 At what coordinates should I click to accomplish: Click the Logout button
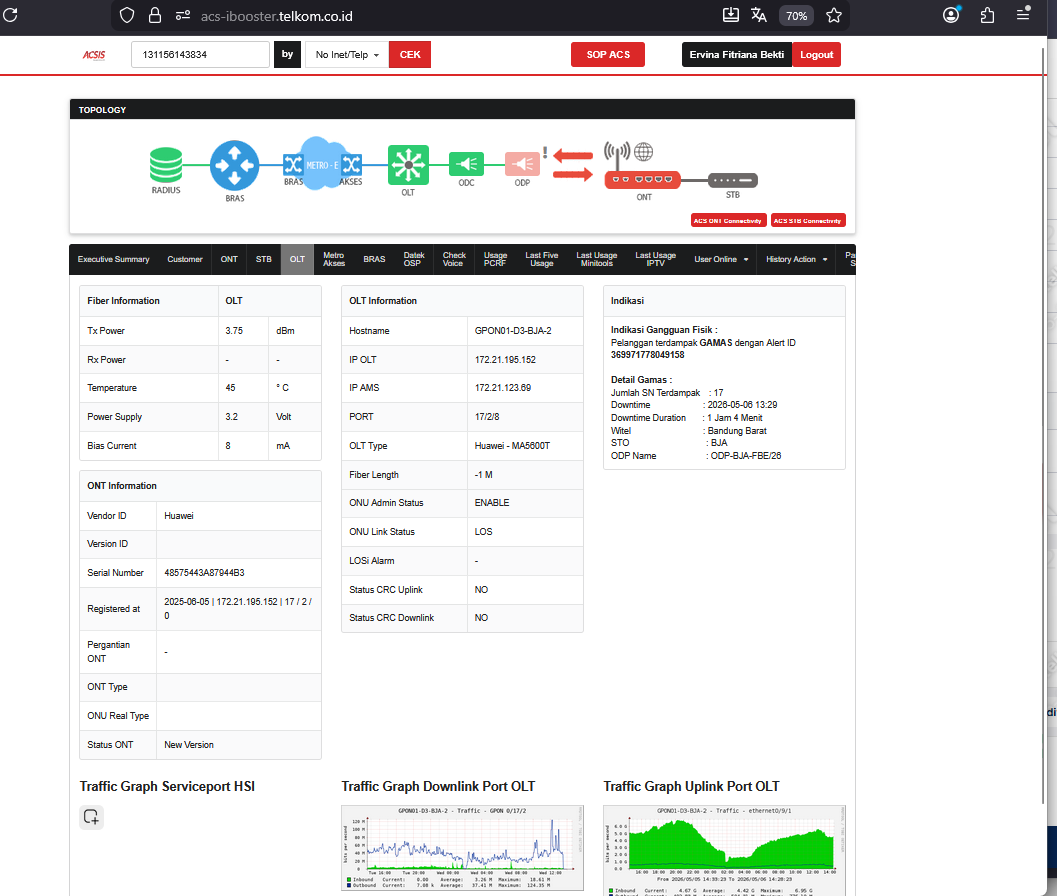click(816, 55)
